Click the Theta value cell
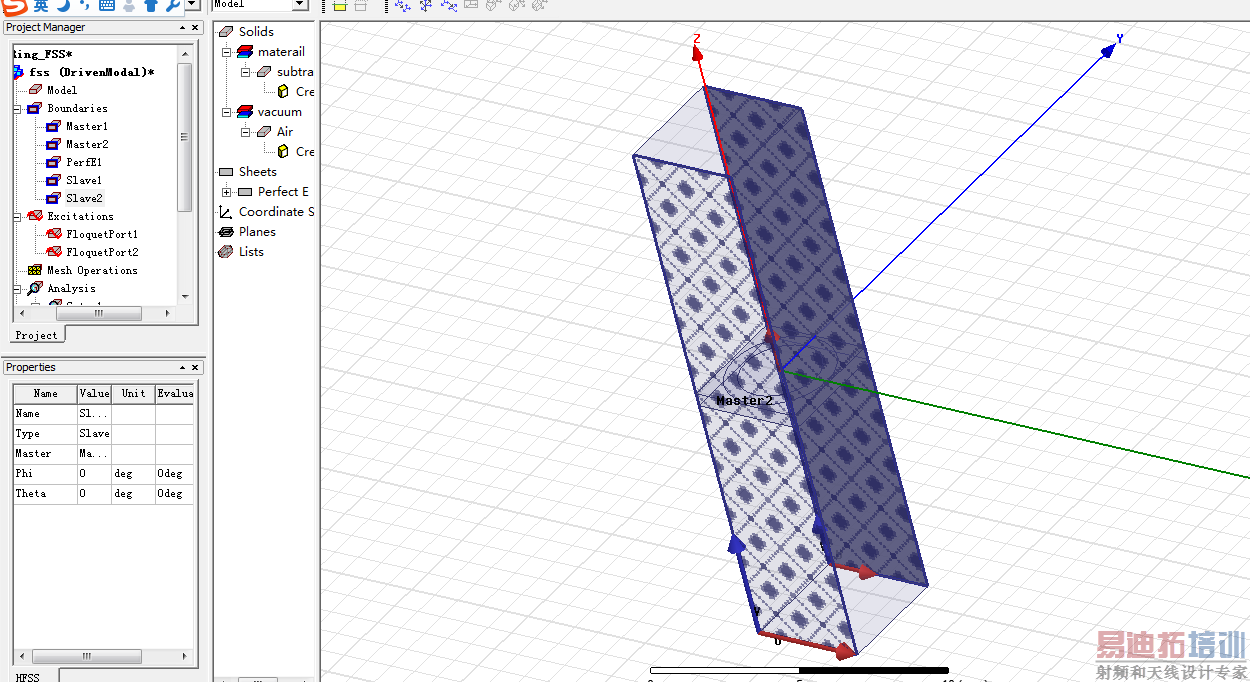This screenshot has width=1250, height=682. pyautogui.click(x=94, y=493)
